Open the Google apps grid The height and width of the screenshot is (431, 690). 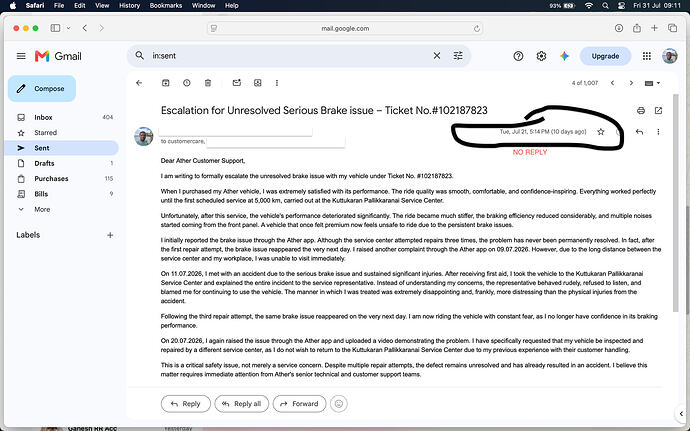[x=646, y=56]
